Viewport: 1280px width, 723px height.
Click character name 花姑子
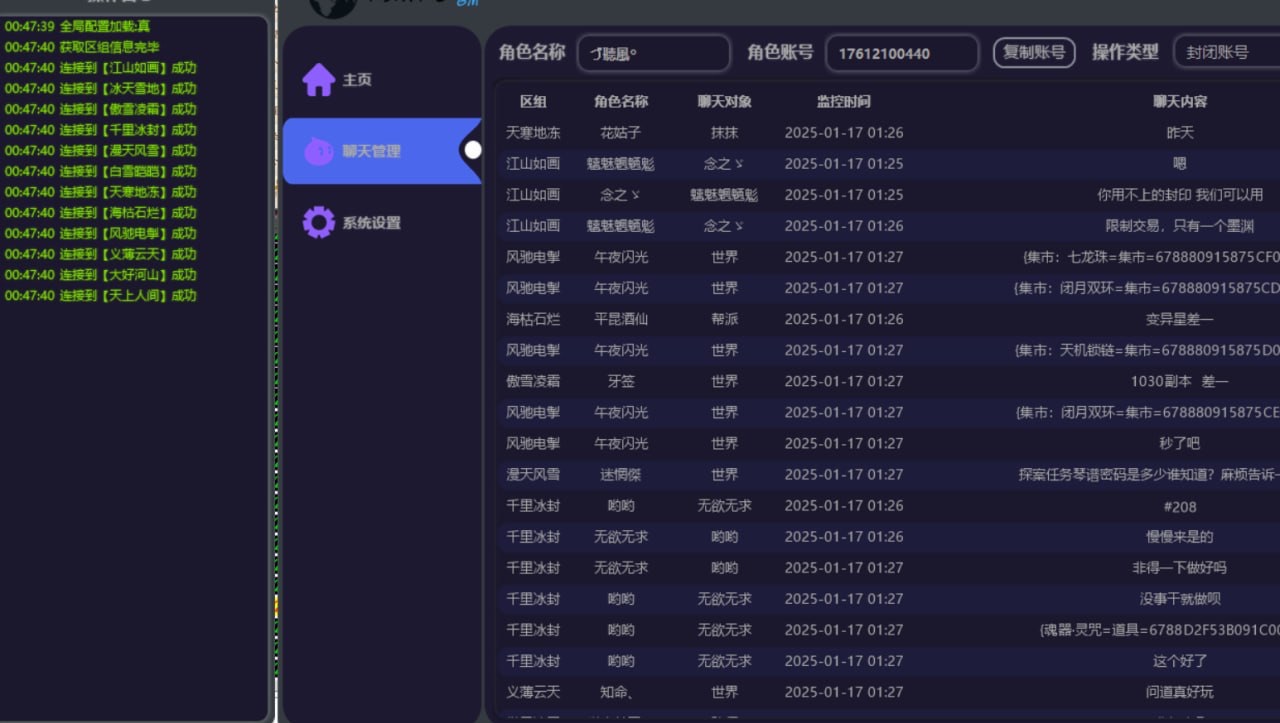tap(621, 132)
